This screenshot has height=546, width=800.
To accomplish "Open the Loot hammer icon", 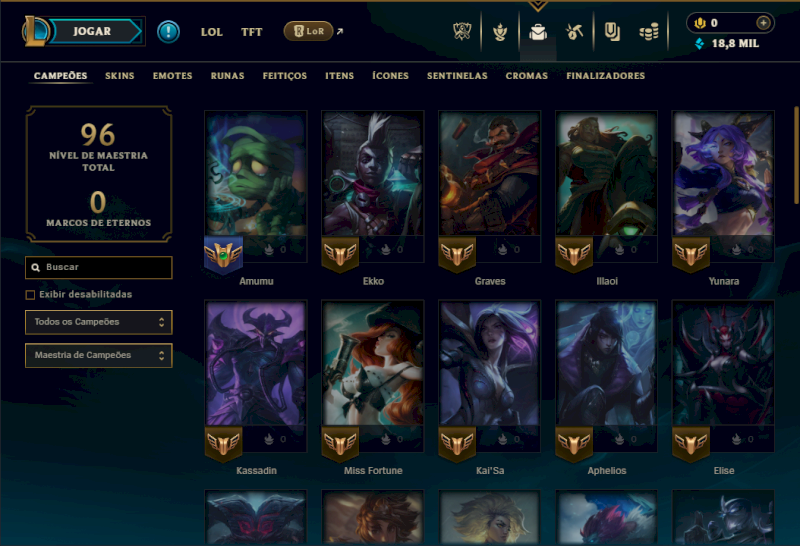I will pos(574,32).
